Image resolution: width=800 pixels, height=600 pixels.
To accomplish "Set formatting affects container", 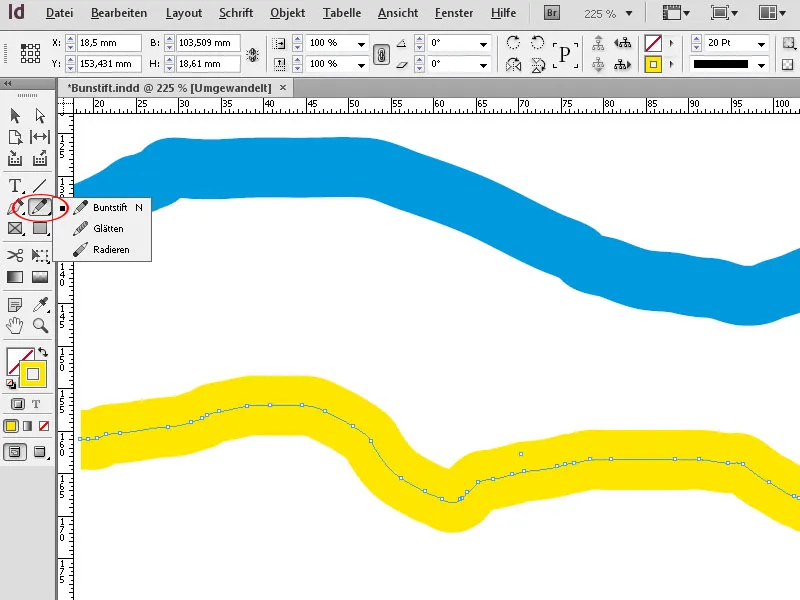I will (x=18, y=404).
